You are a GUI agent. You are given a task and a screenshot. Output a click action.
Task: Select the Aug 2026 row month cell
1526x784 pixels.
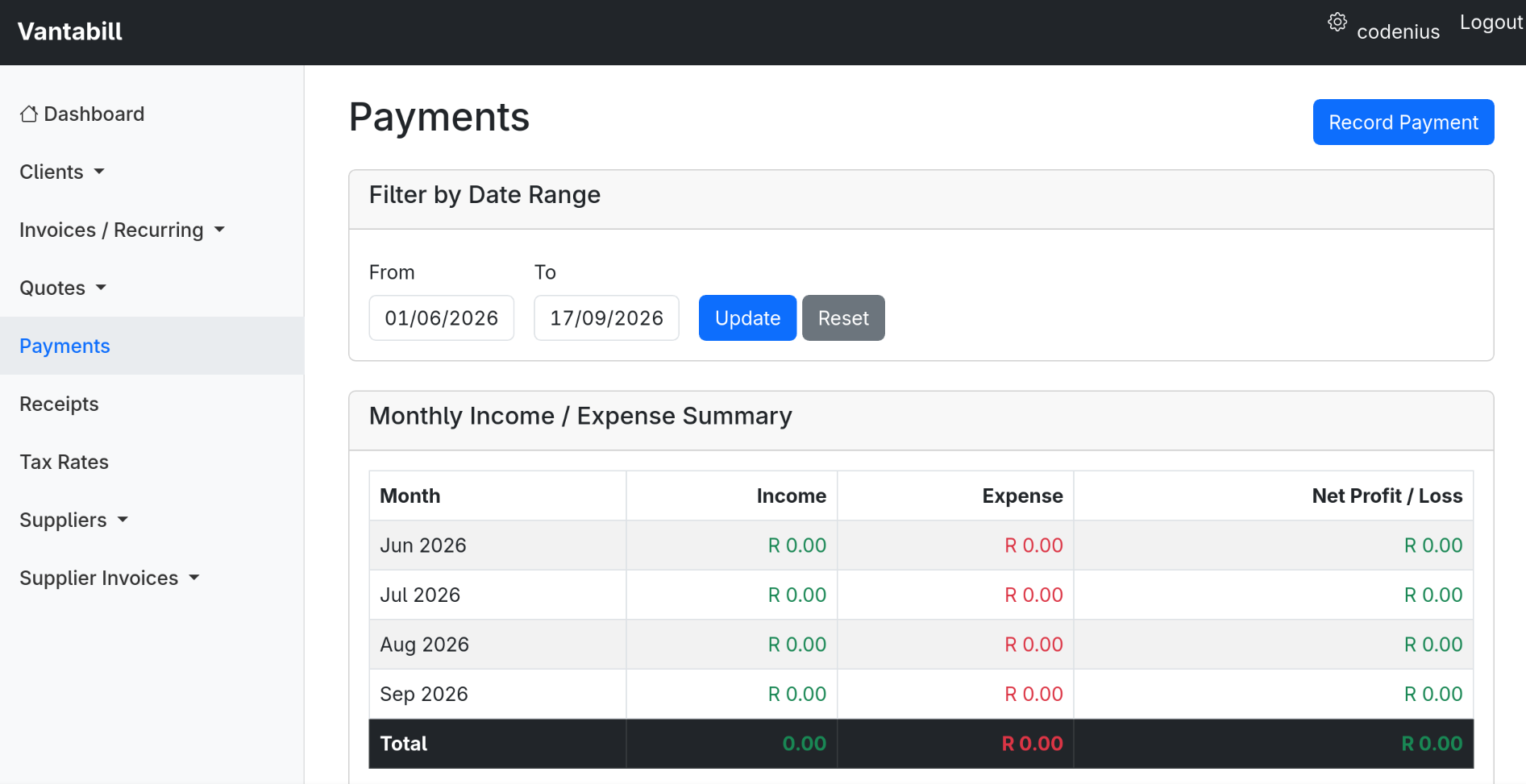497,645
